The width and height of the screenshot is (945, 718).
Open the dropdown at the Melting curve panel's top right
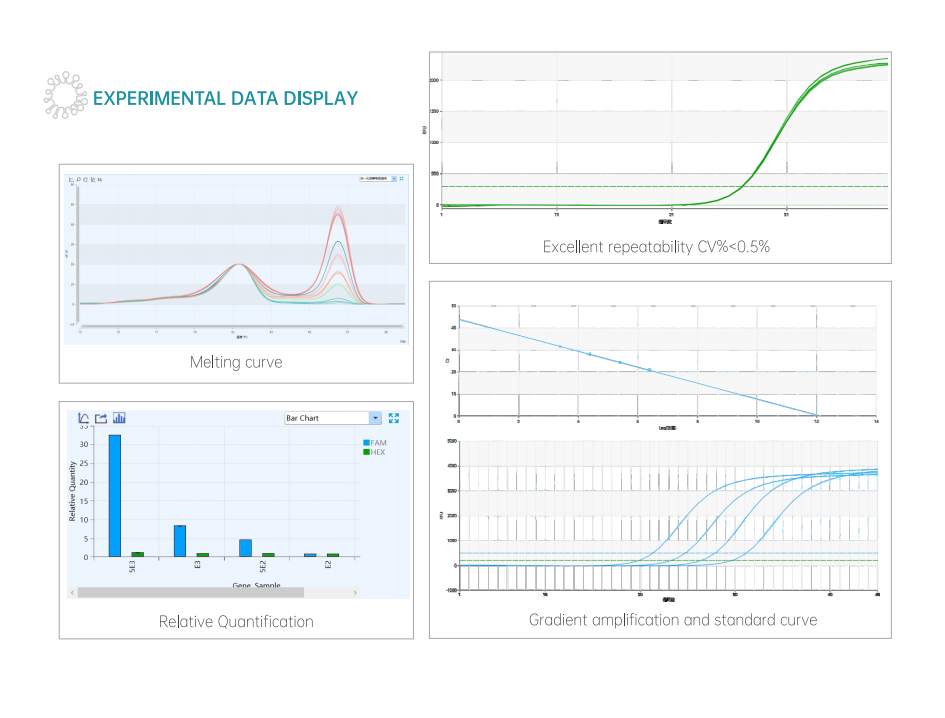[x=378, y=179]
